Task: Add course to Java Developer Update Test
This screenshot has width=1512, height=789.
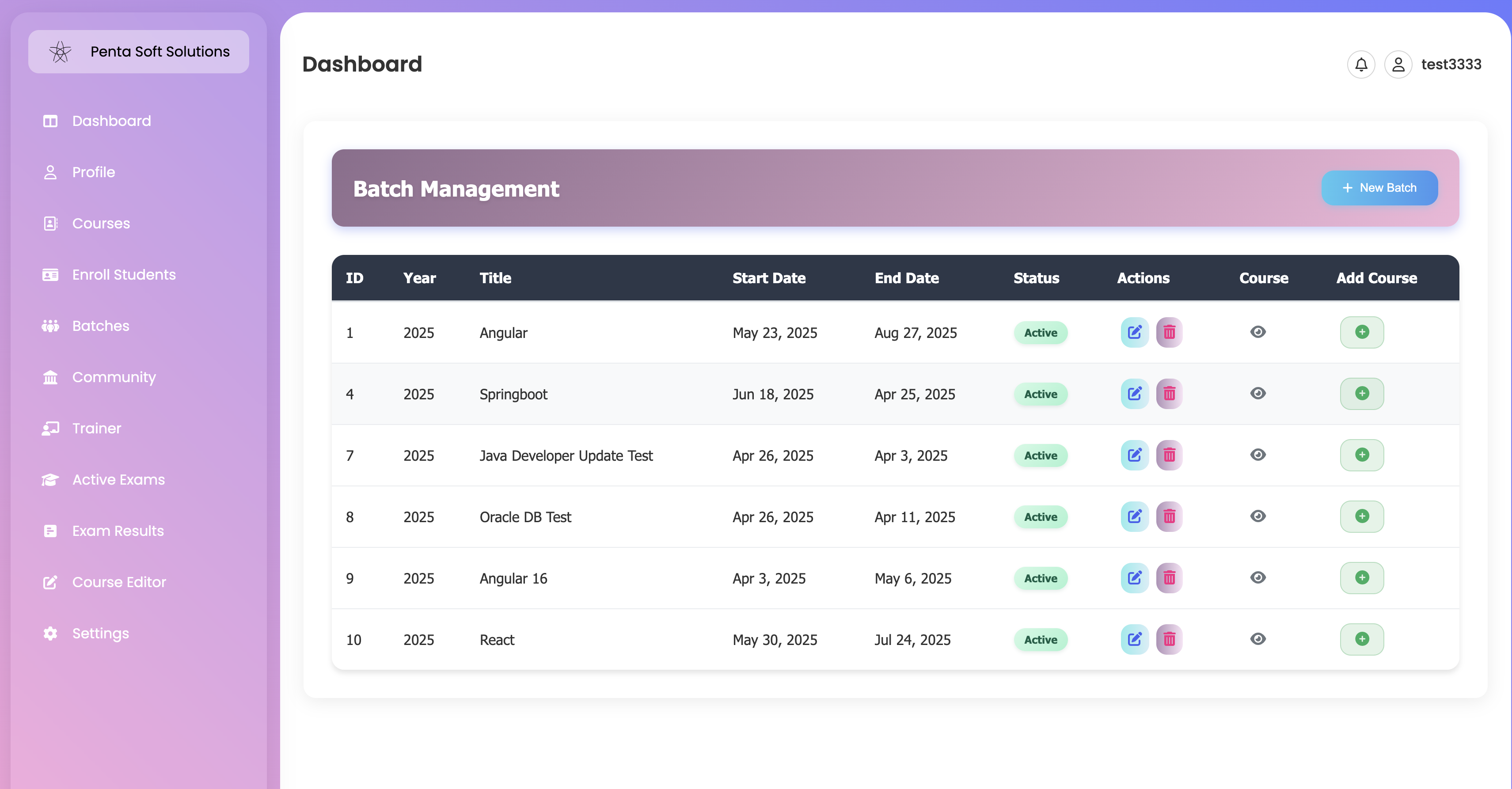Action: (1361, 455)
